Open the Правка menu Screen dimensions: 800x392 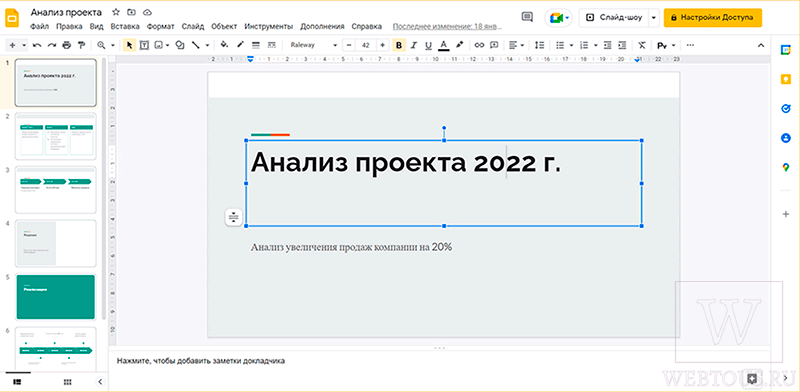pyautogui.click(x=69, y=27)
